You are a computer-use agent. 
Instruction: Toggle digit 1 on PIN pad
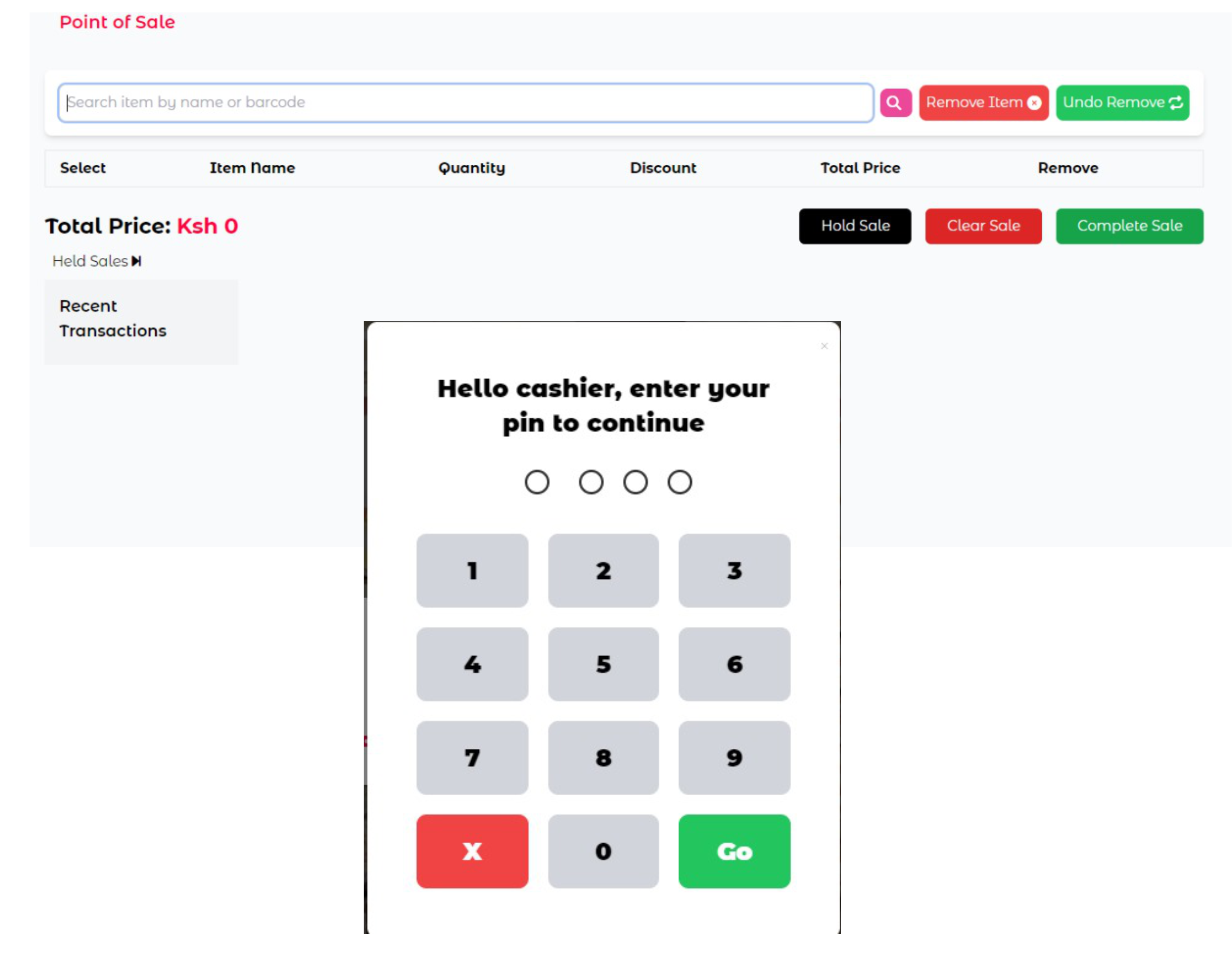coord(471,570)
